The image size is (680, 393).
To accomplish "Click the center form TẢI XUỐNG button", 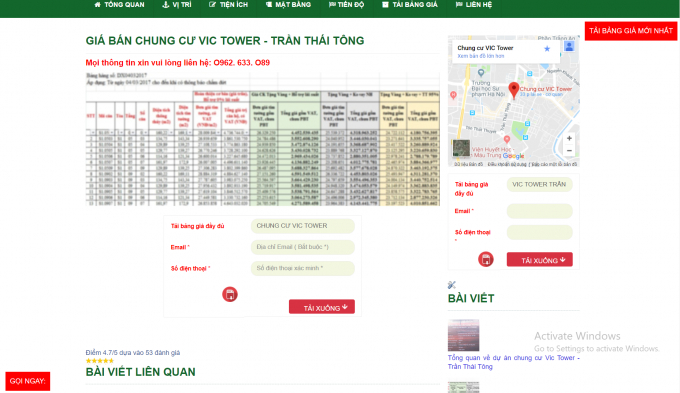I will (x=322, y=307).
